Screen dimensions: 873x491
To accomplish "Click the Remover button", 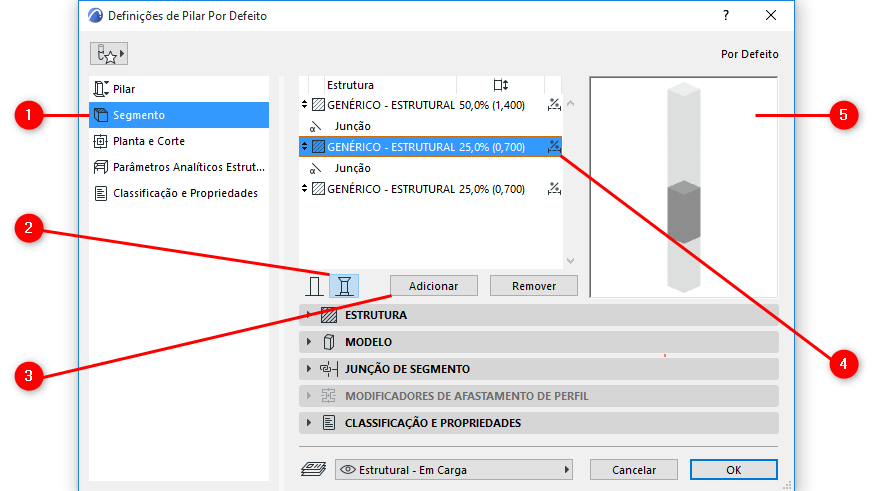I will [x=534, y=286].
